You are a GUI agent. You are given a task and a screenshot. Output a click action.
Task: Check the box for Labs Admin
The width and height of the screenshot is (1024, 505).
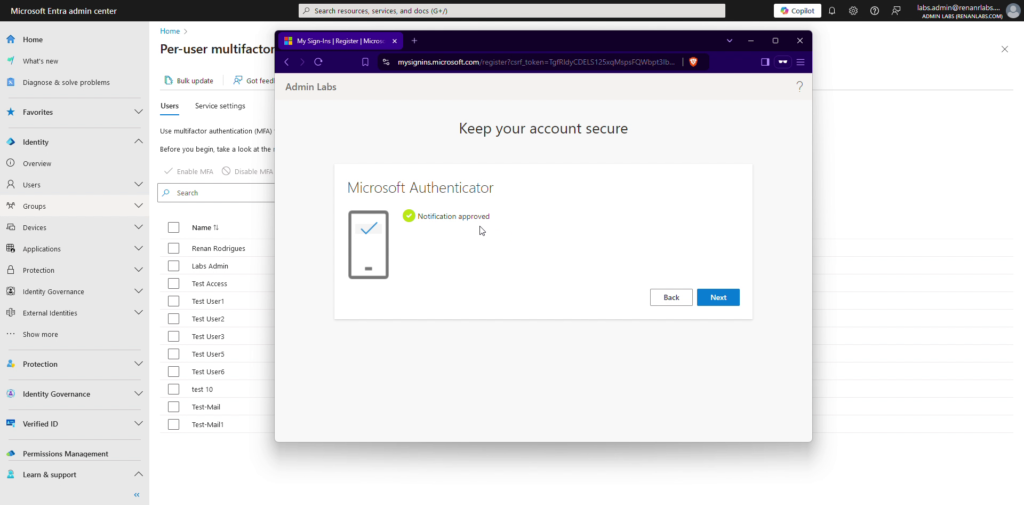173,266
